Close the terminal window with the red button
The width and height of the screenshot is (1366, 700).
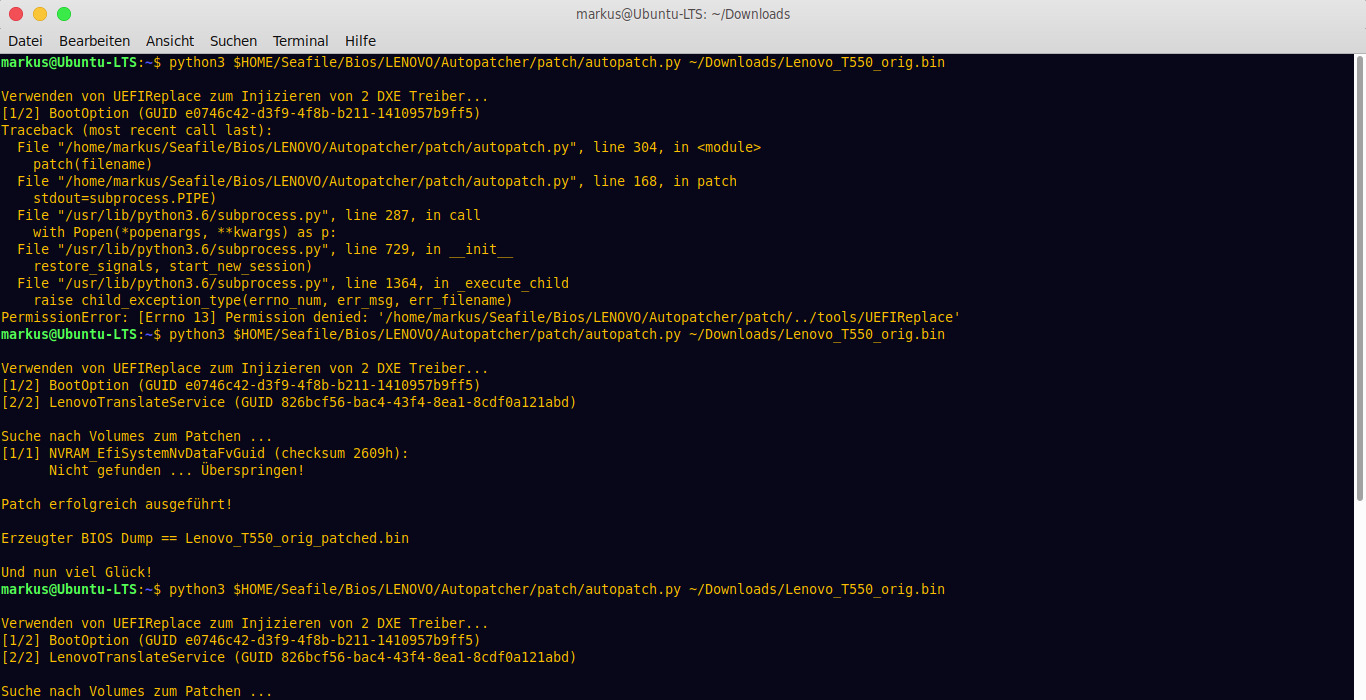16,14
